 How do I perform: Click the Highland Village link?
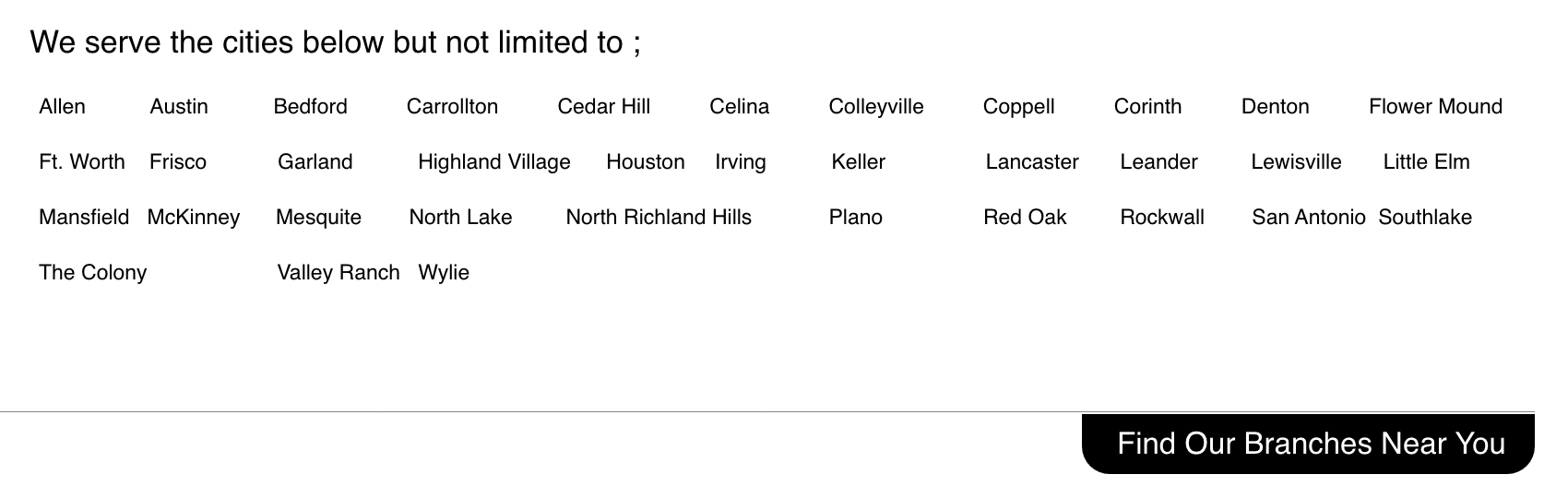click(x=493, y=162)
